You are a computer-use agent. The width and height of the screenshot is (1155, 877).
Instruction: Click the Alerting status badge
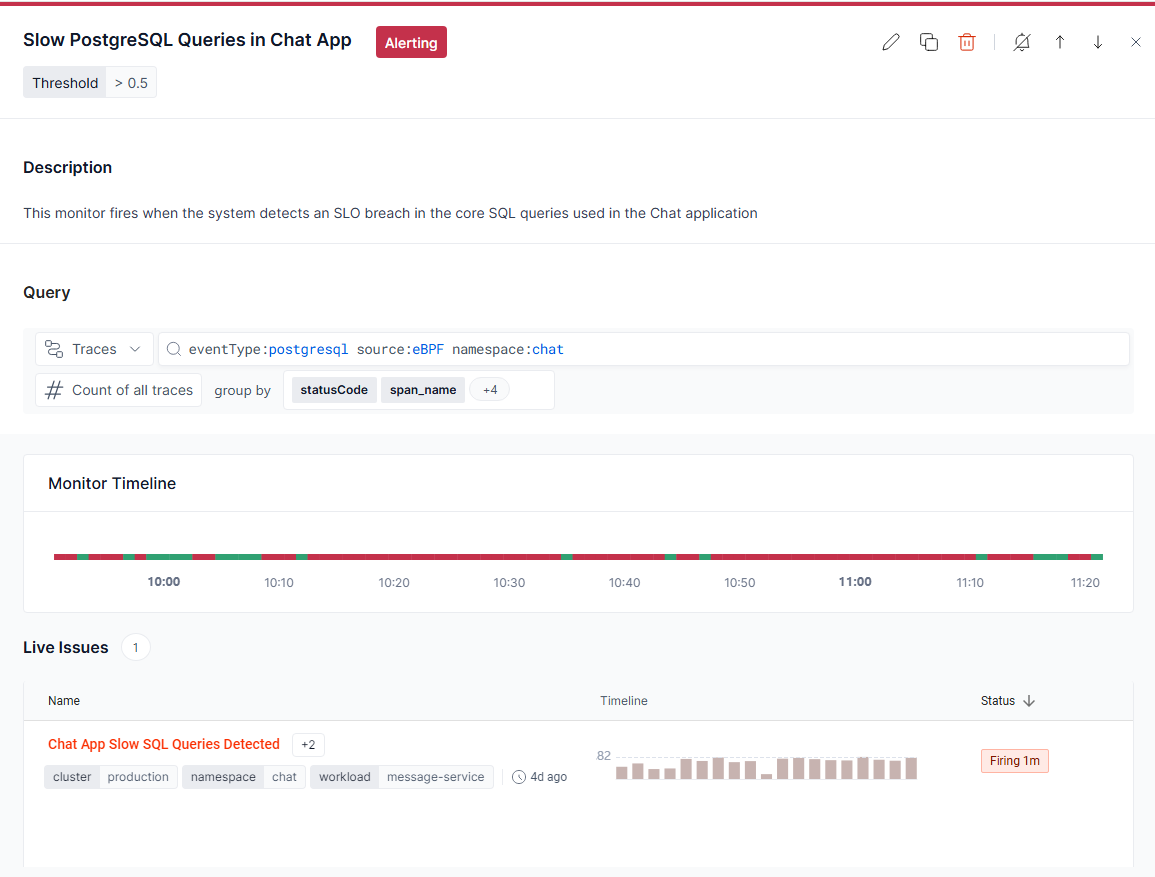click(x=411, y=43)
